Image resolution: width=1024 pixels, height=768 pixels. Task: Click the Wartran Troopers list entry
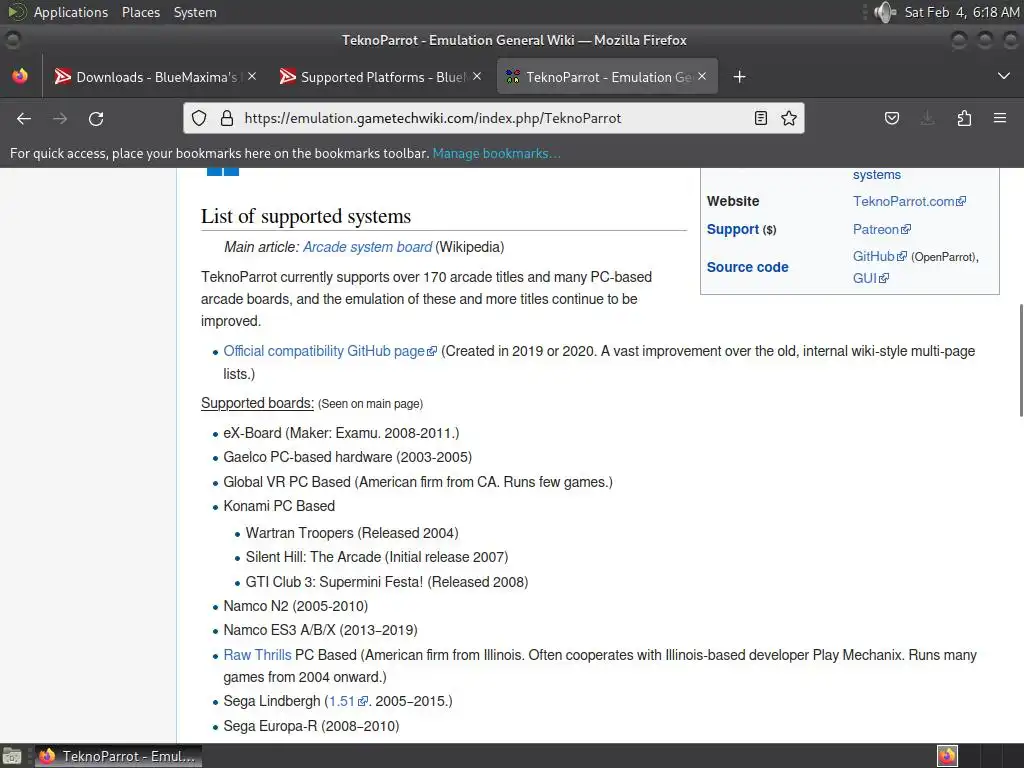coord(352,533)
